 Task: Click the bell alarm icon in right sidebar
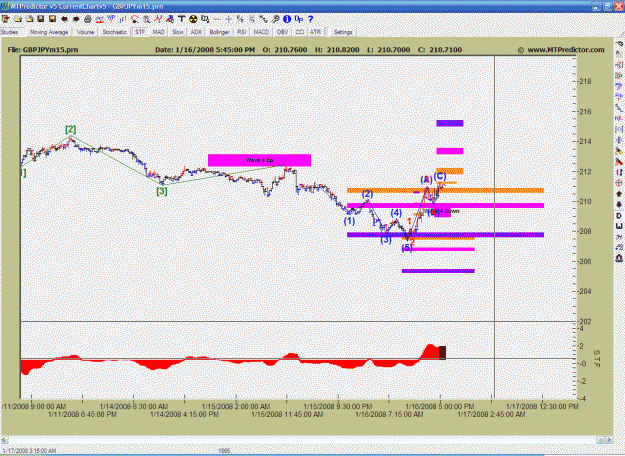pos(619,259)
